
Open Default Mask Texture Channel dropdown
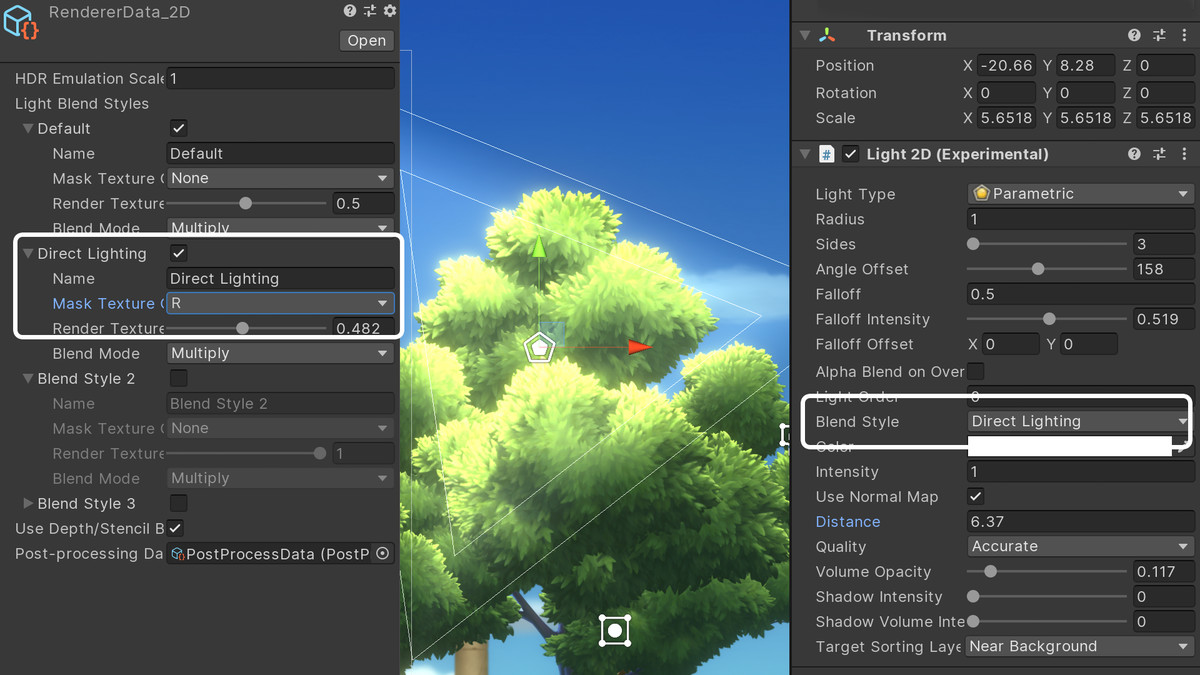click(x=280, y=178)
